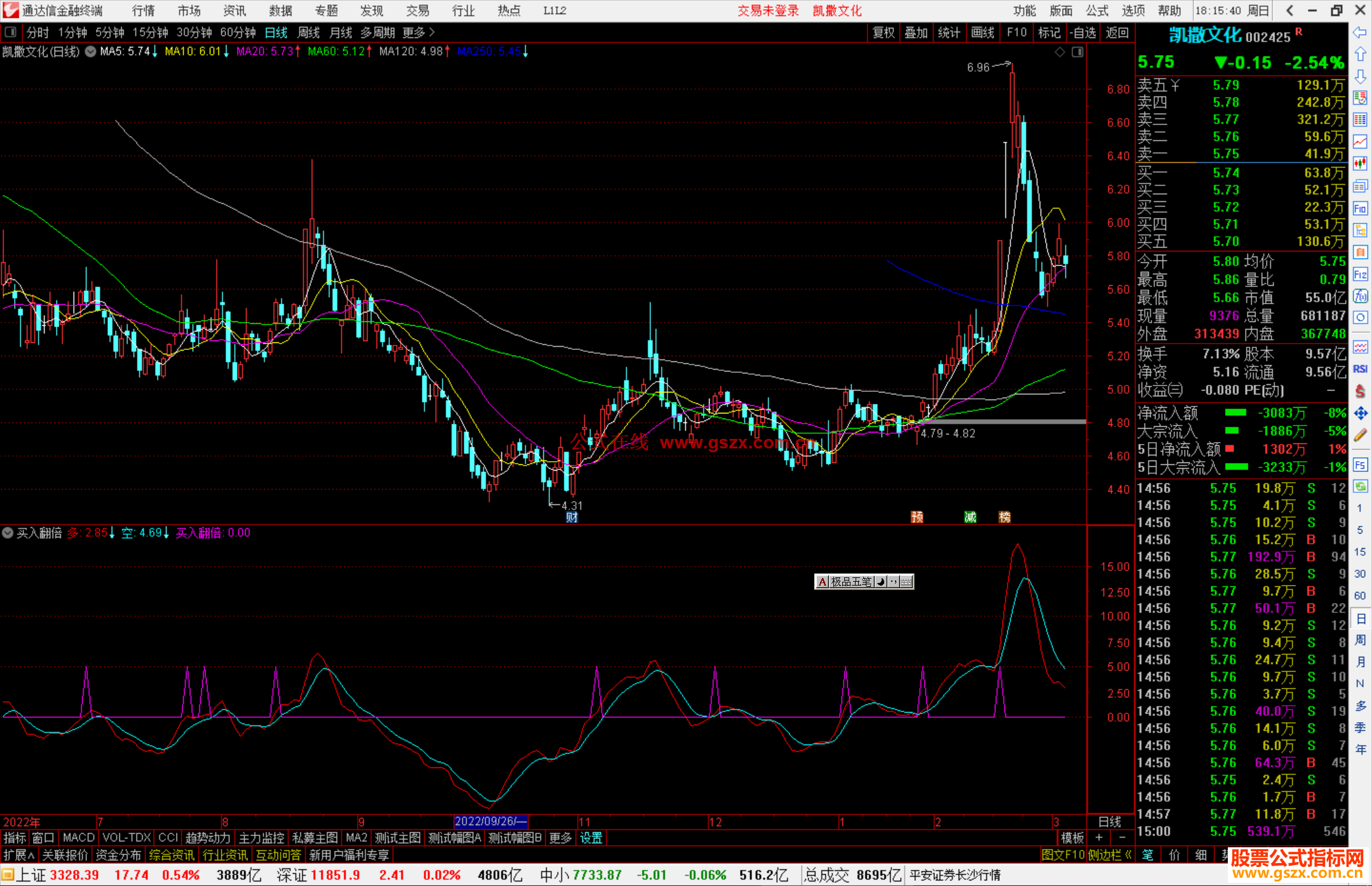Screen dimensions: 1372x886
Task: Toggle the round button beside 凯撒文化(日线)
Action: [91, 52]
